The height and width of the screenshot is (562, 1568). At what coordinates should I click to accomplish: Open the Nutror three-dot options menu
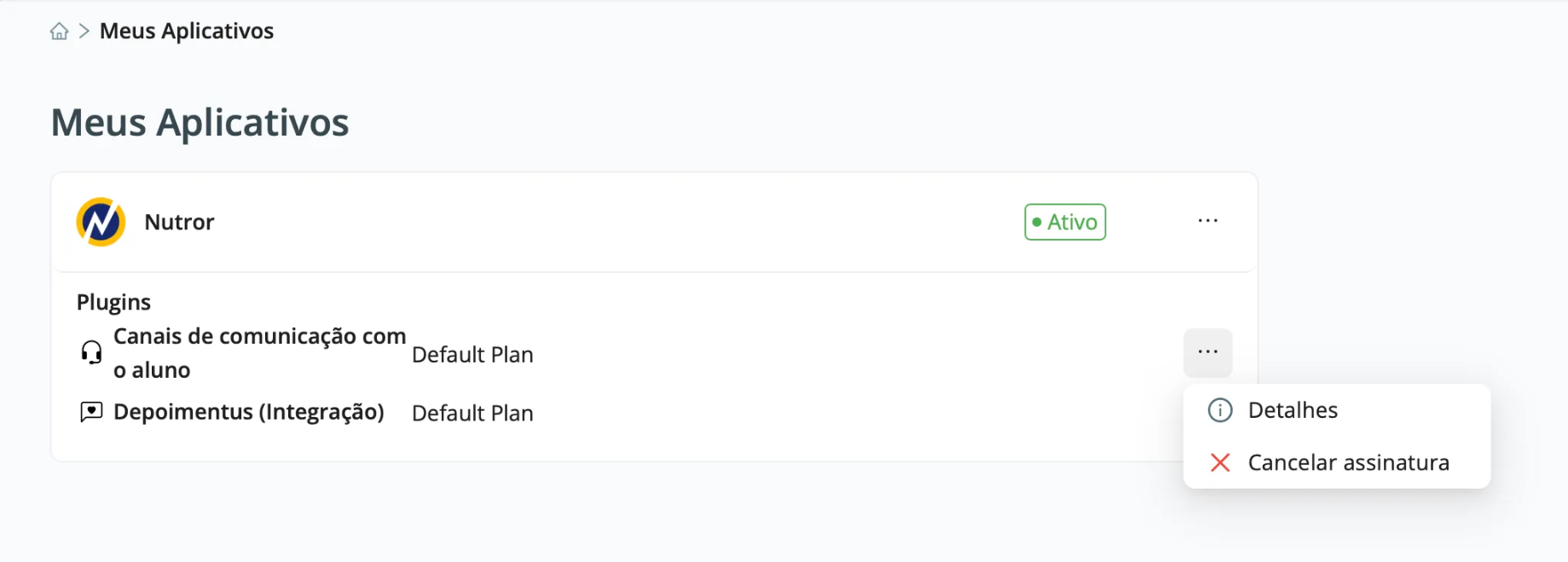tap(1207, 221)
